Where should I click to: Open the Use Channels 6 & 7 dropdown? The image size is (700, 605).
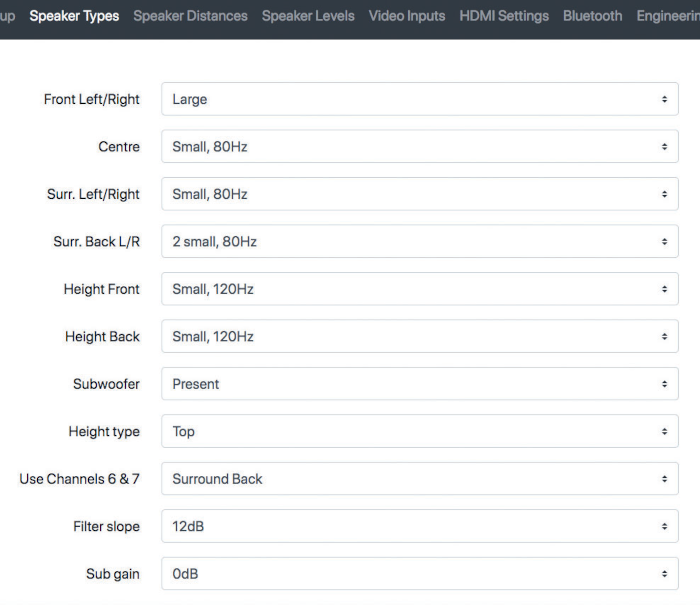click(x=420, y=479)
